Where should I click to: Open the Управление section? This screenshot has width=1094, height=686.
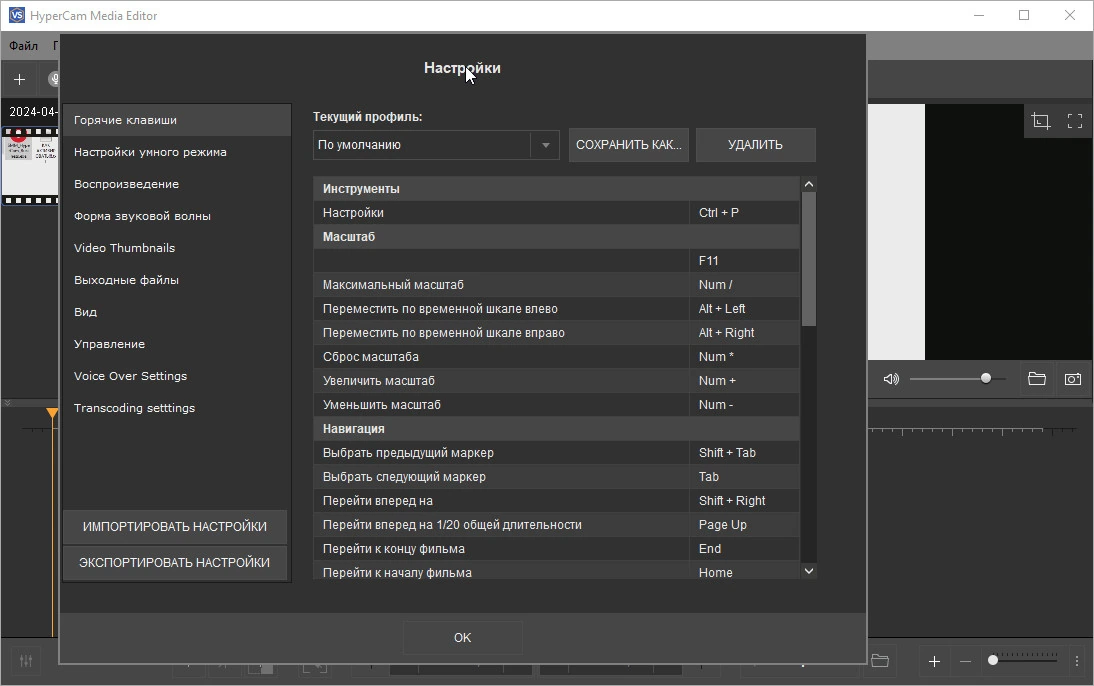(x=177, y=344)
